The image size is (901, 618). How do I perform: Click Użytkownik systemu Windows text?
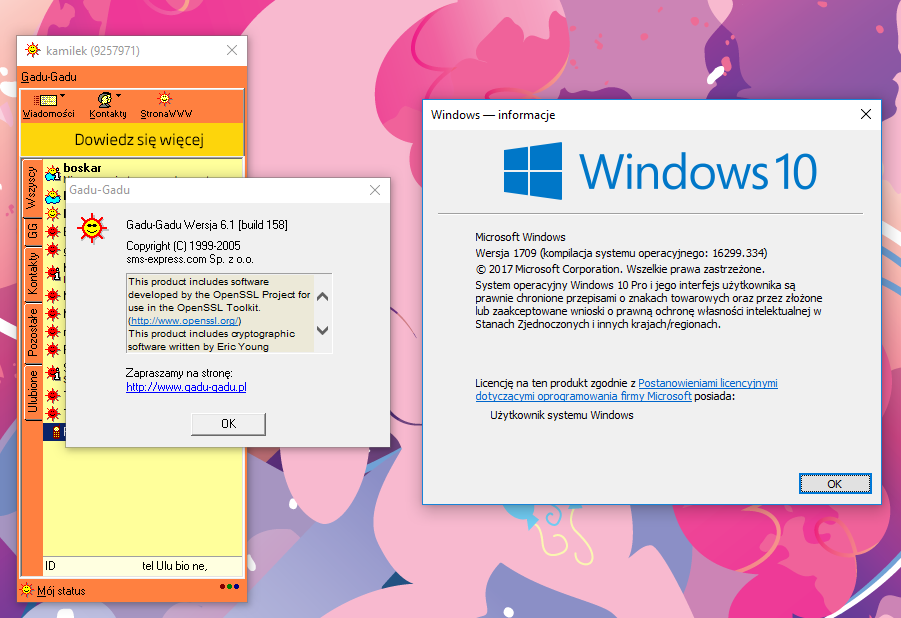(x=561, y=415)
